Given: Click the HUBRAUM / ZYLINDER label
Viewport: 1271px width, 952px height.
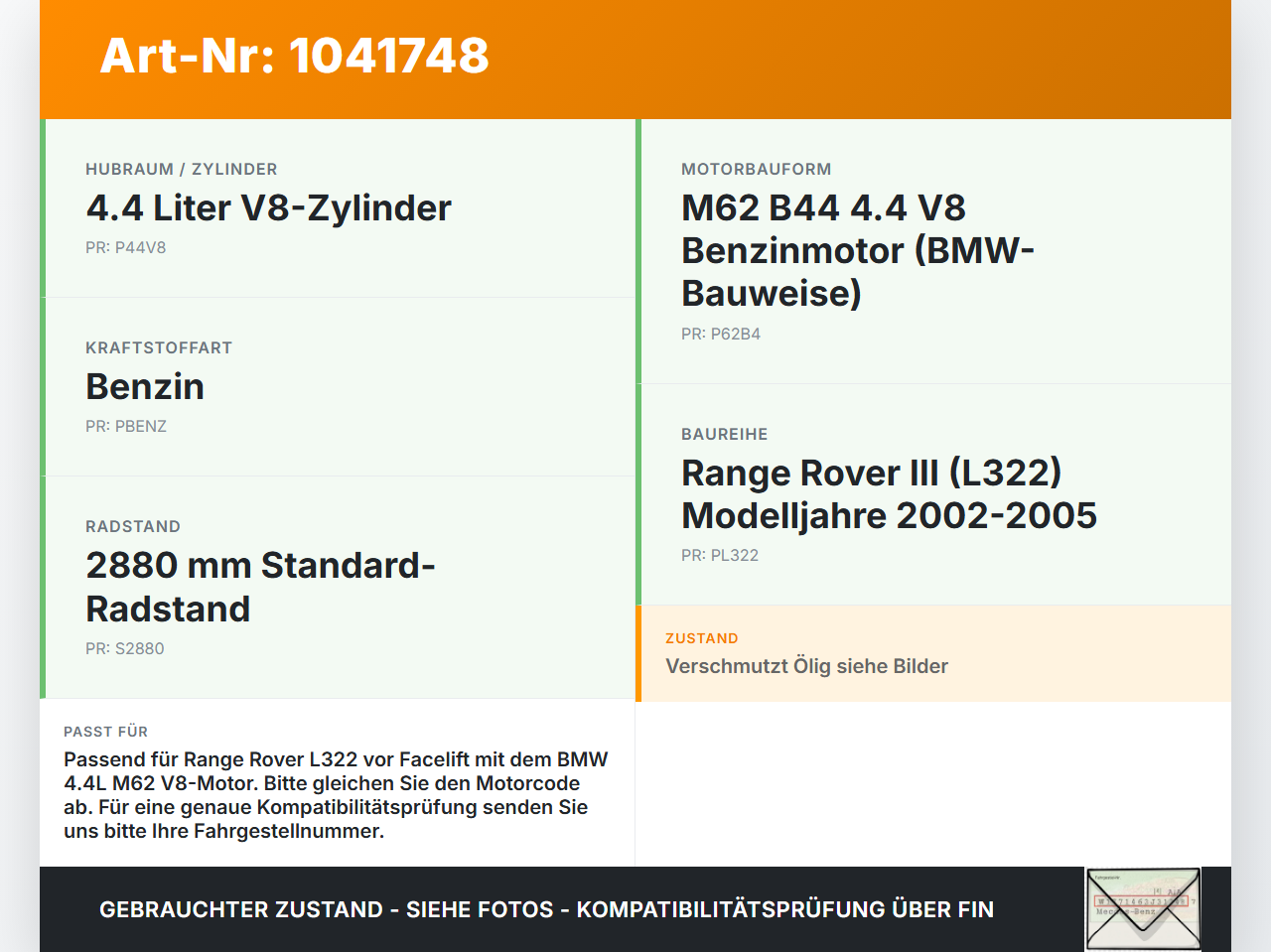Looking at the screenshot, I should coord(182,170).
